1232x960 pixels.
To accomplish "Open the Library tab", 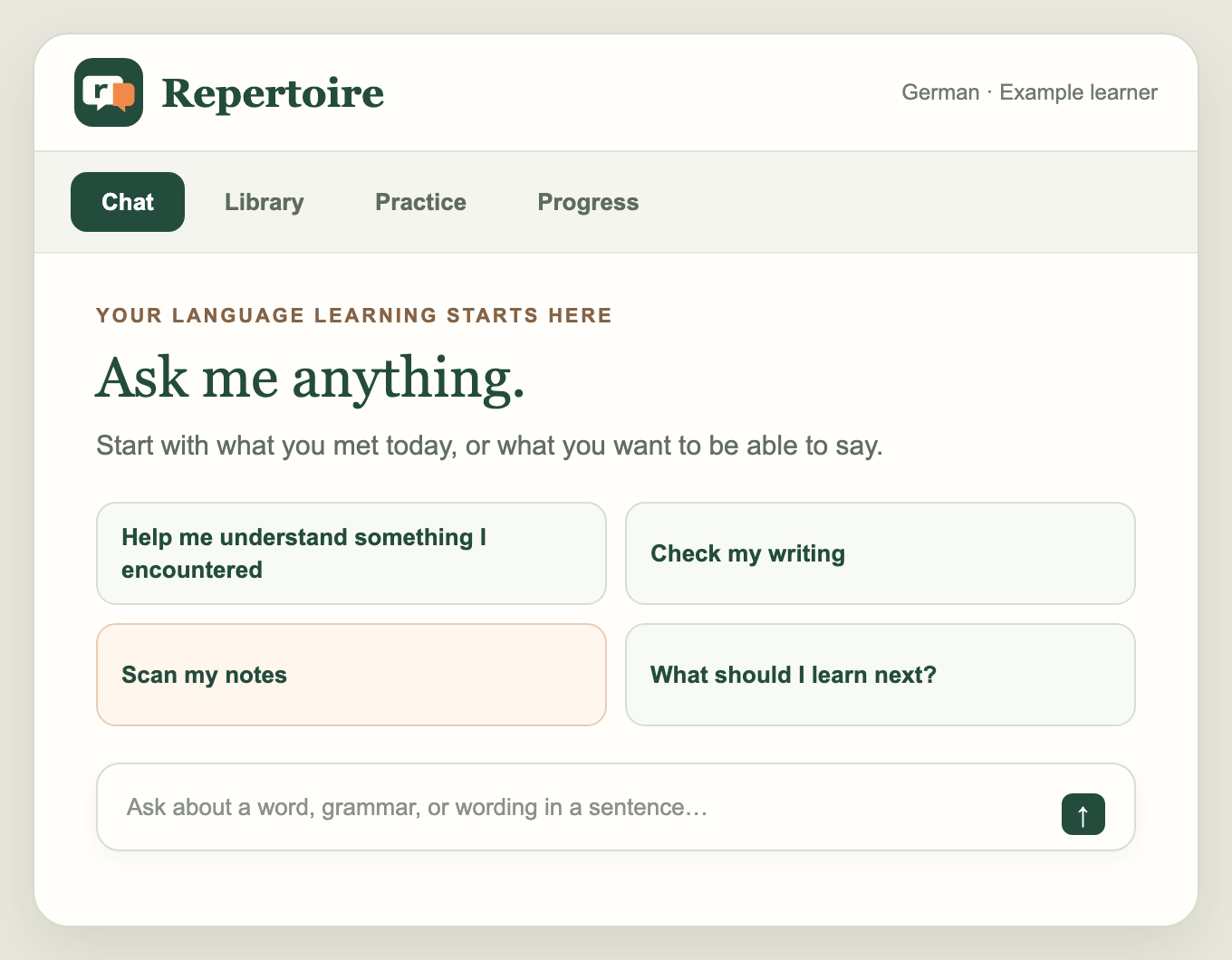I will click(265, 202).
